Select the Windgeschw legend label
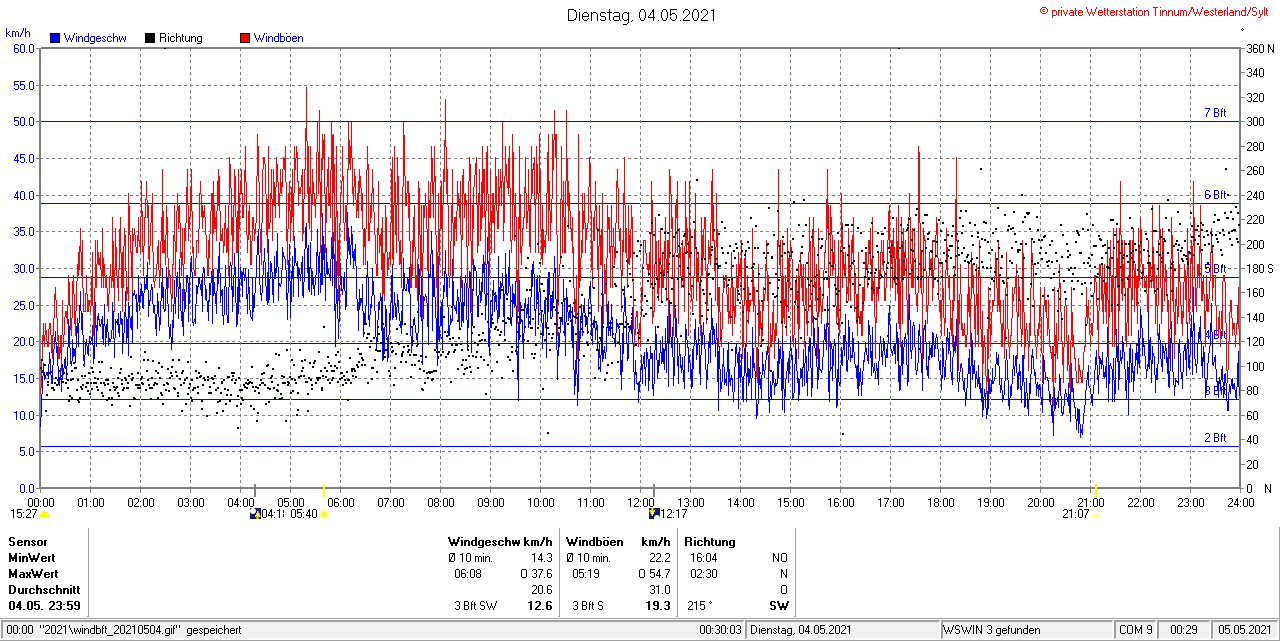Image resolution: width=1280 pixels, height=641 pixels. pyautogui.click(x=94, y=38)
